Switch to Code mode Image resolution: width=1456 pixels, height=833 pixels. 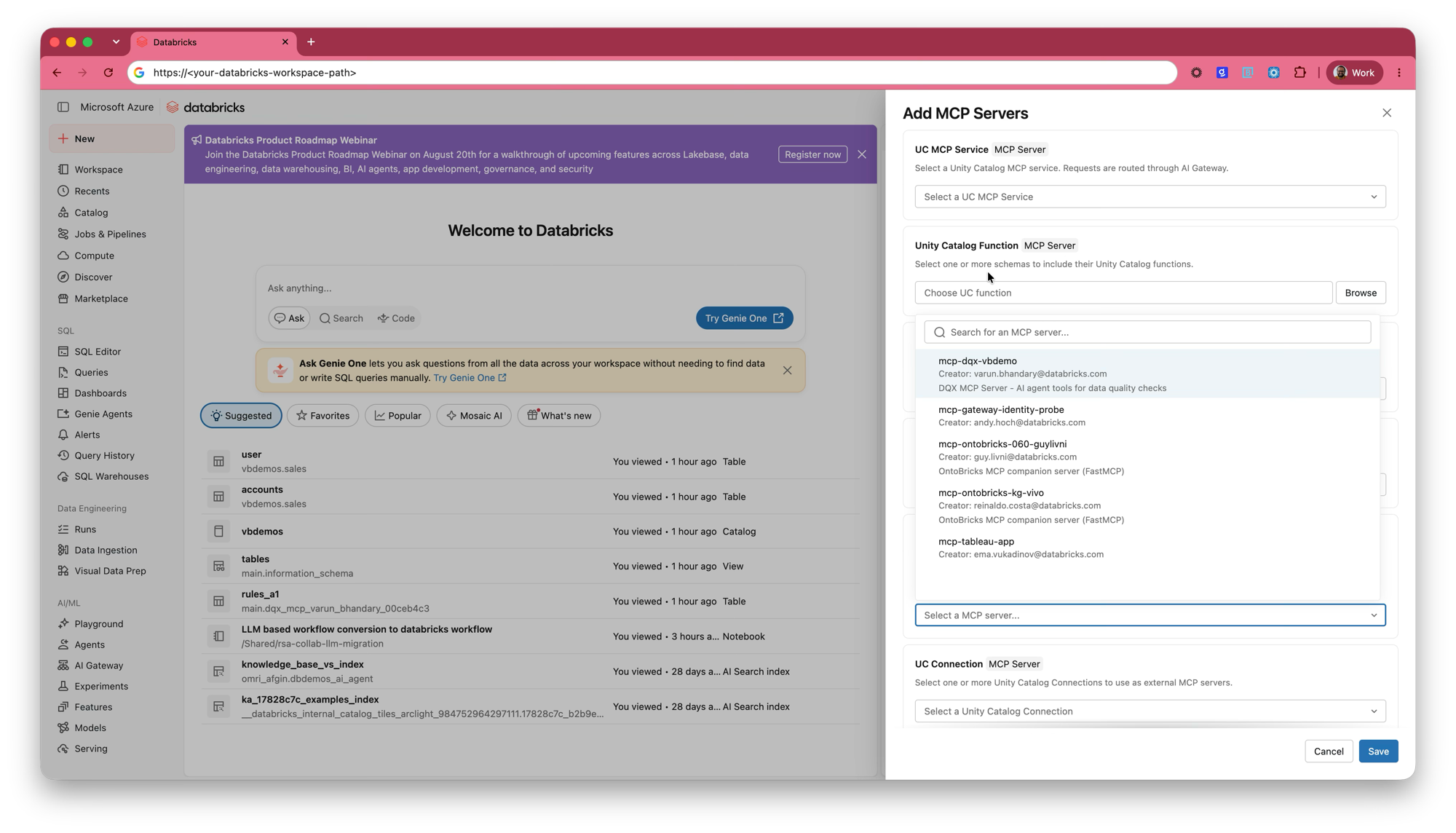(396, 318)
